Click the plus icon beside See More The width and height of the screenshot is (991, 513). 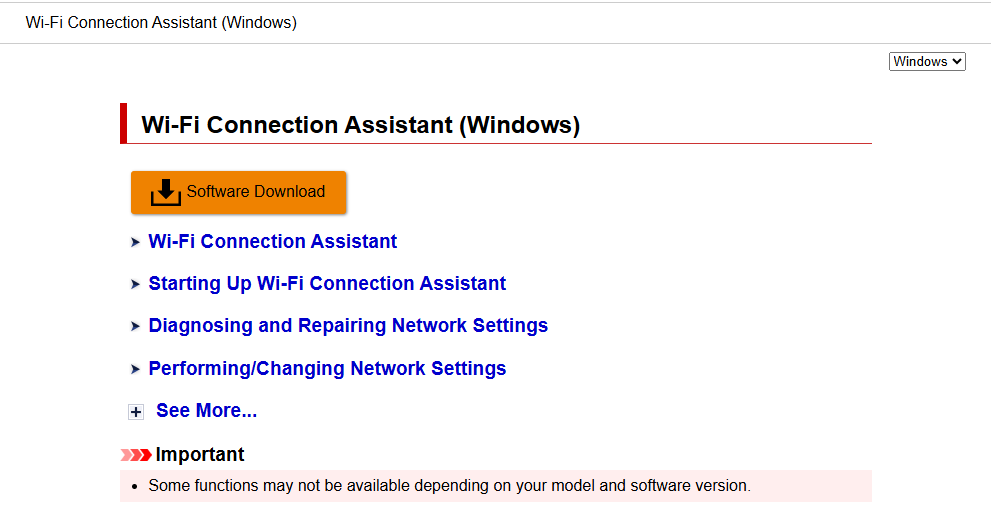[x=136, y=412]
